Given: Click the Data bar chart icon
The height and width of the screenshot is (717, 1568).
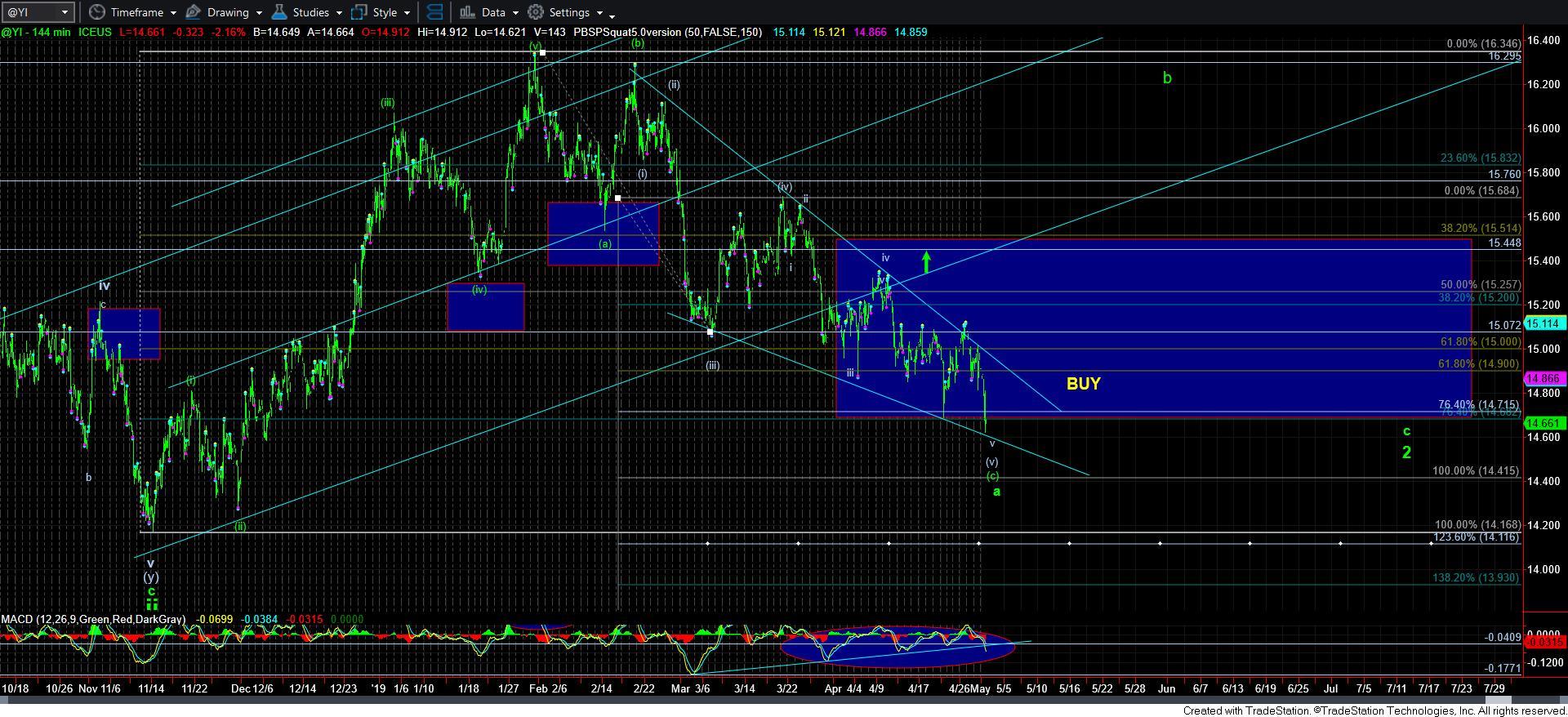Looking at the screenshot, I should pyautogui.click(x=467, y=12).
